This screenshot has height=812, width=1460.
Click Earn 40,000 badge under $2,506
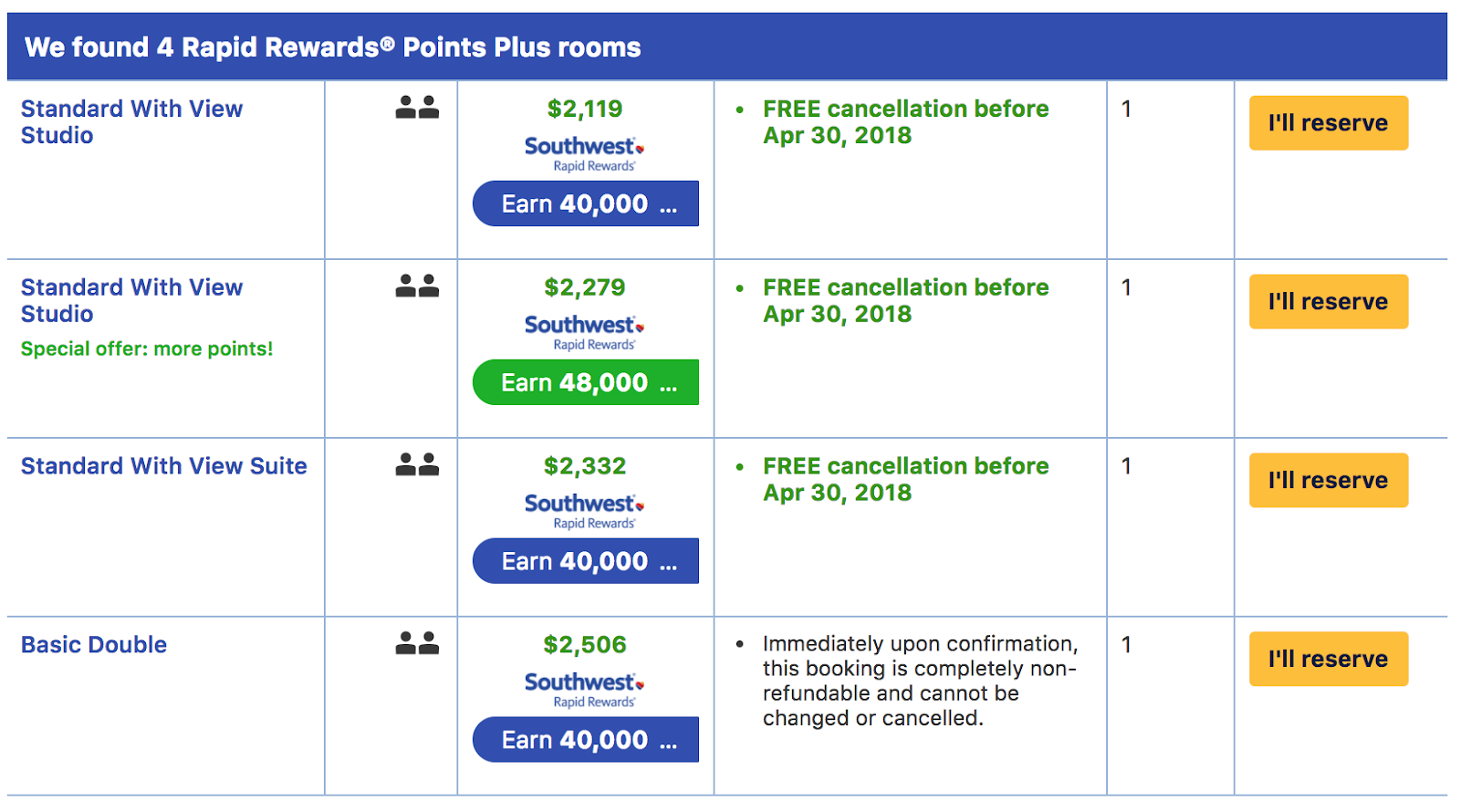tap(586, 740)
